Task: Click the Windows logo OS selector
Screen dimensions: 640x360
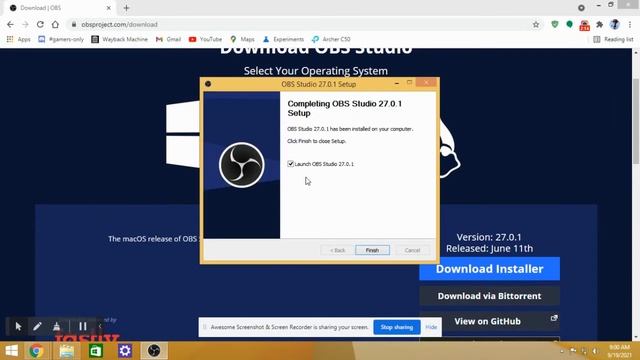Action: pyautogui.click(x=183, y=134)
